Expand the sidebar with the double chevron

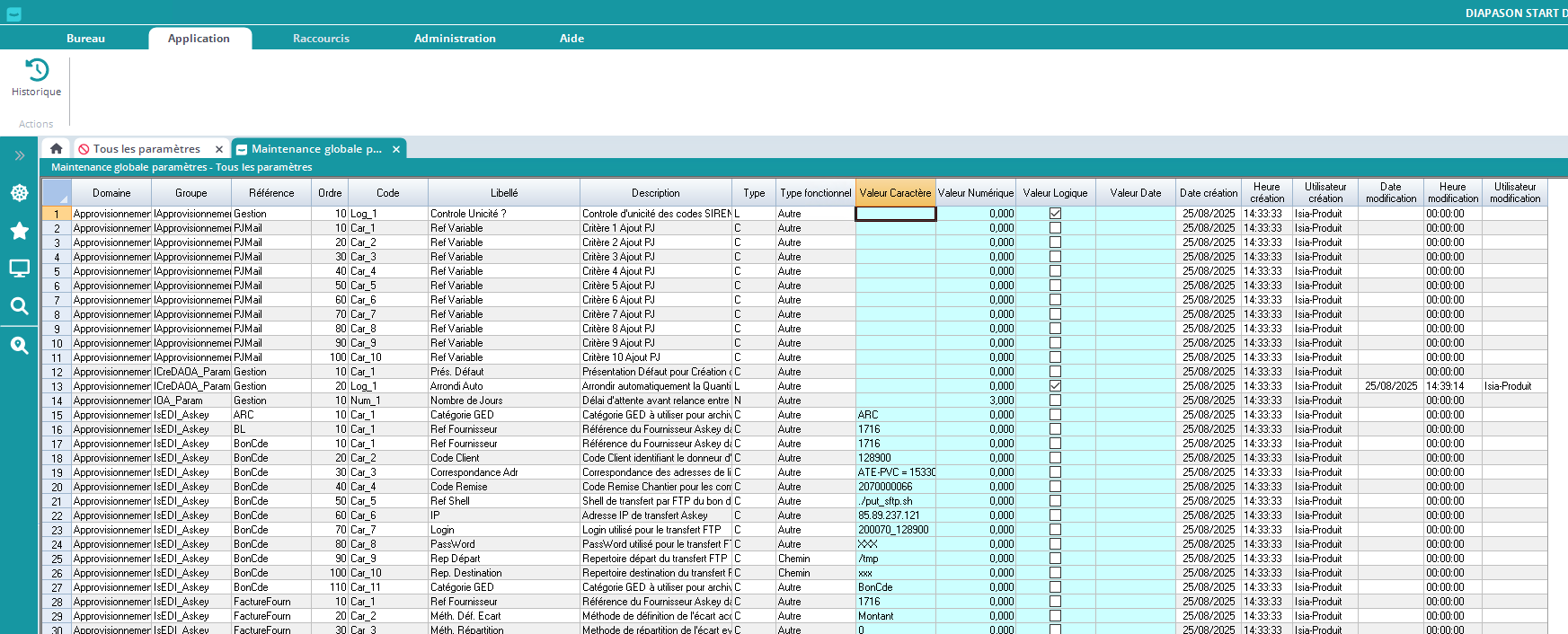pos(19,155)
